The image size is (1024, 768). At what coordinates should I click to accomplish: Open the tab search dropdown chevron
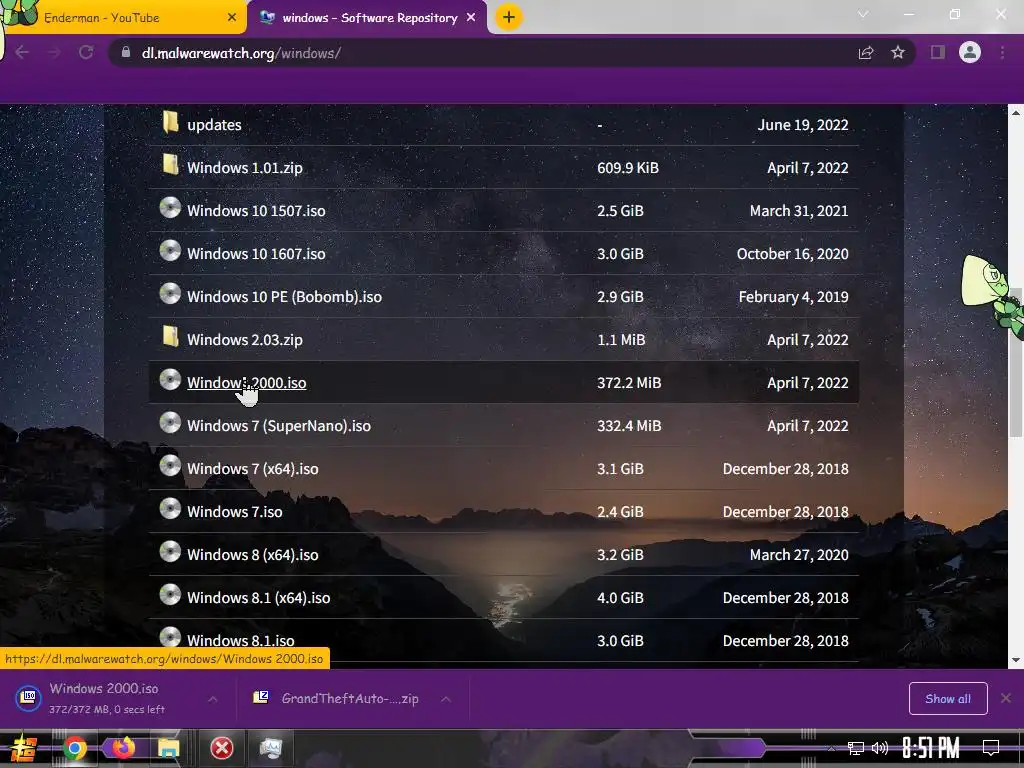pyautogui.click(x=863, y=14)
